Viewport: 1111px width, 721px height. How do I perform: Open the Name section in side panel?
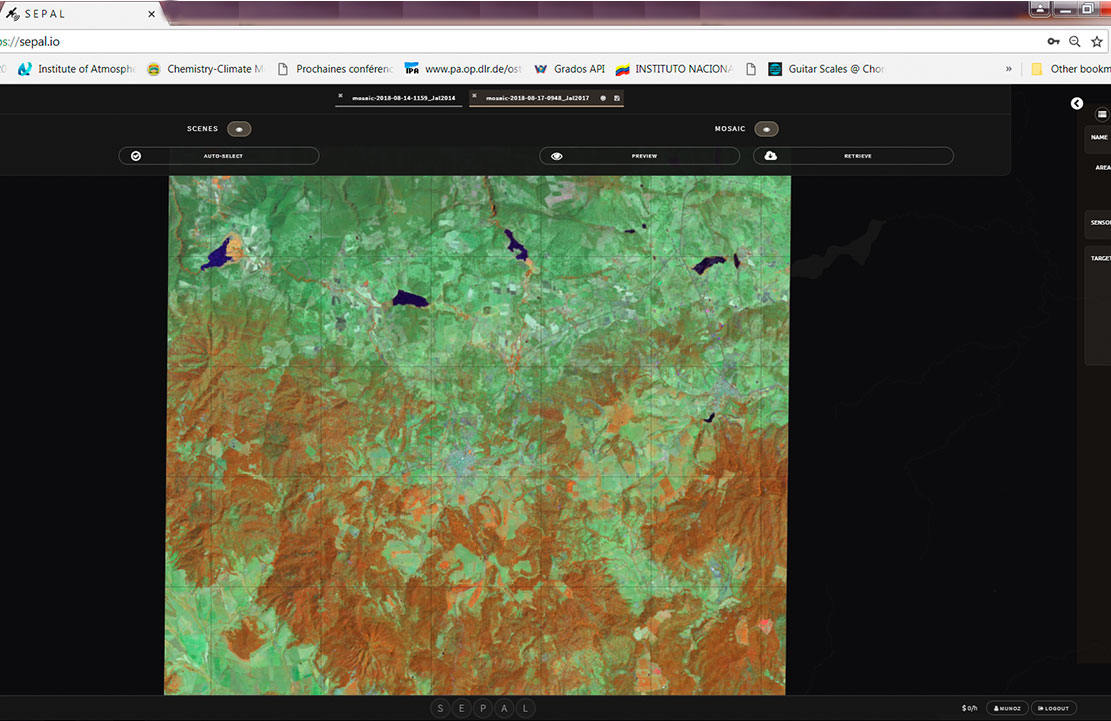click(x=1099, y=137)
